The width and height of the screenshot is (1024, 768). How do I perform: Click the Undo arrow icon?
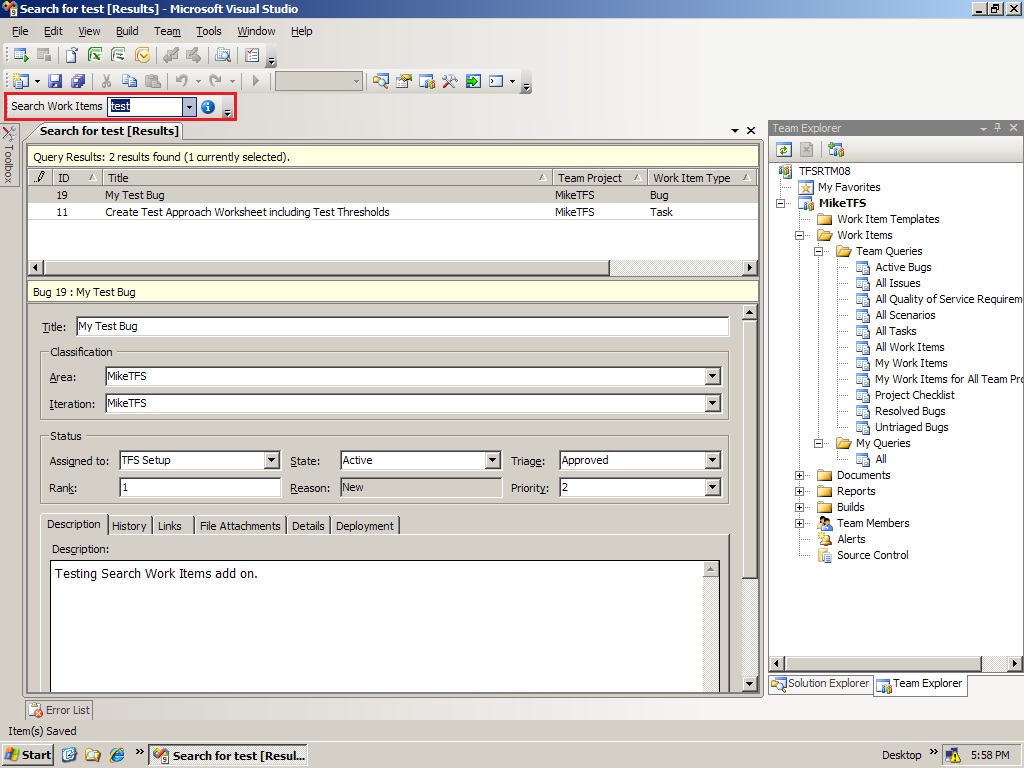(x=182, y=81)
